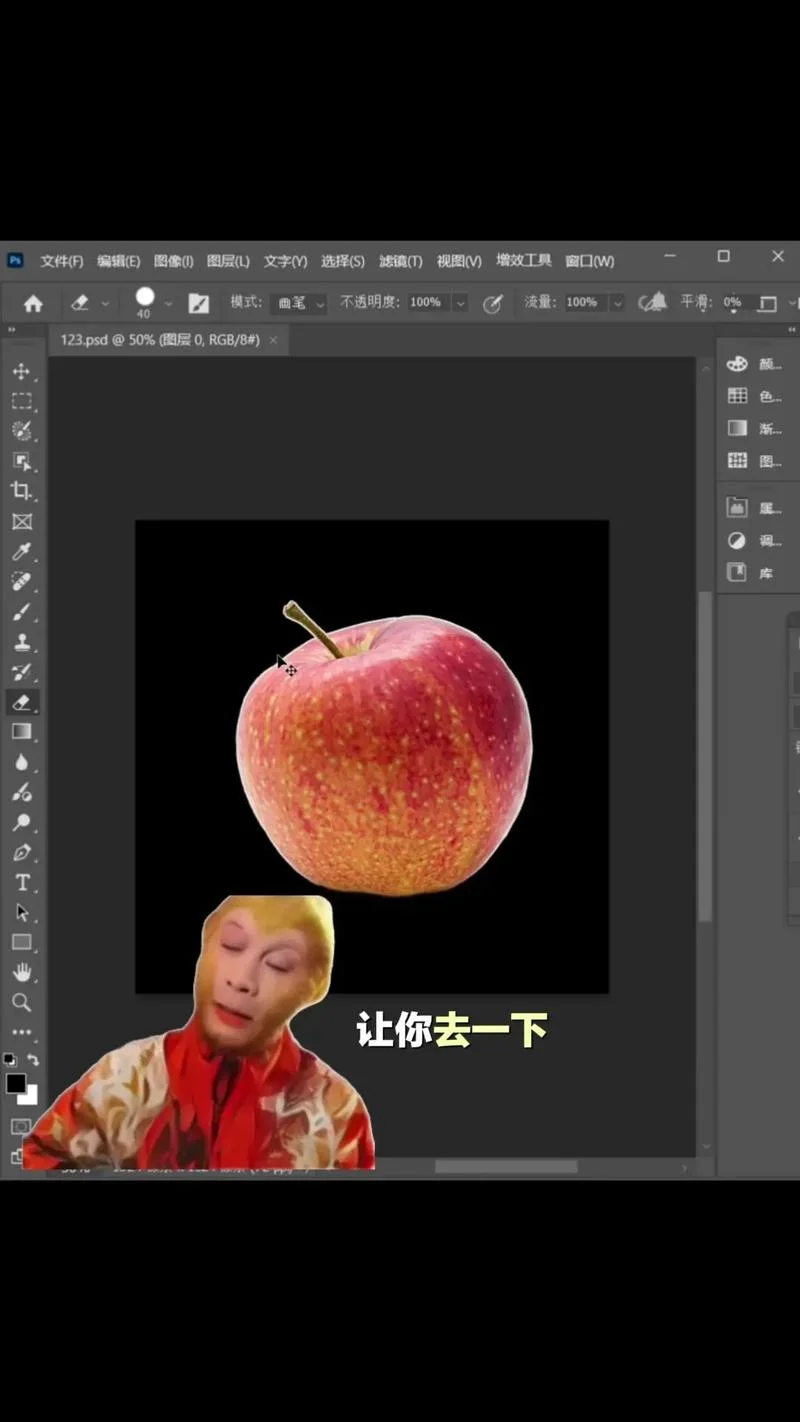
Task: Select the Hand tool
Action: (x=22, y=972)
